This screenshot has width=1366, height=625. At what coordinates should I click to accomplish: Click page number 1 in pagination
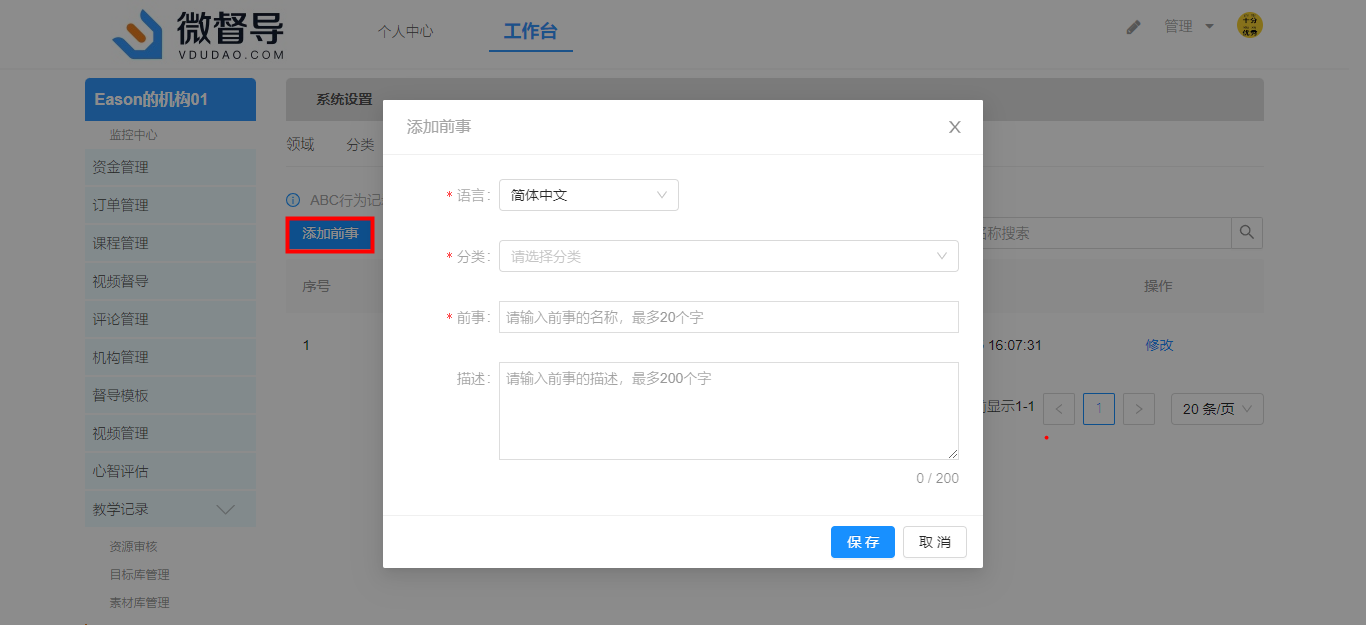click(x=1099, y=409)
